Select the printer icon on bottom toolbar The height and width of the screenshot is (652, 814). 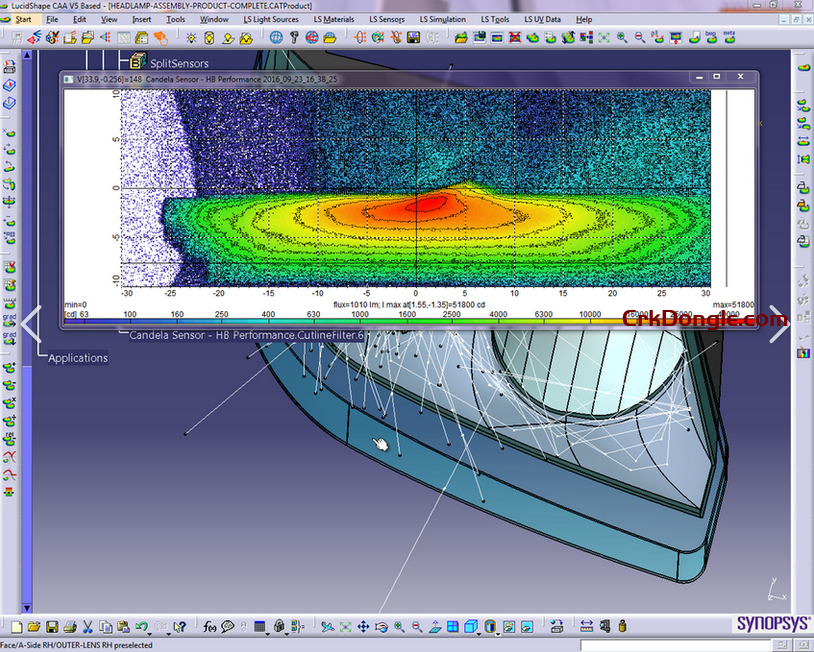[x=68, y=627]
